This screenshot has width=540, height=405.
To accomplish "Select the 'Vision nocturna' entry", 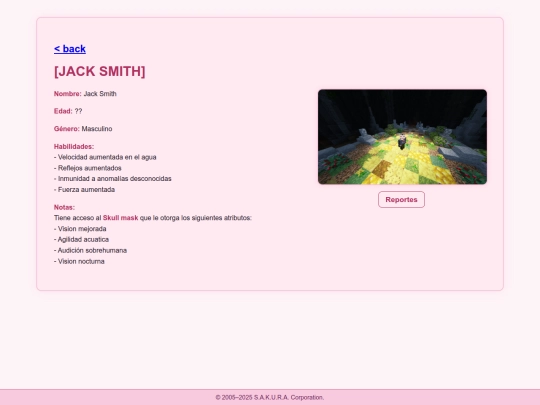I will (79, 261).
